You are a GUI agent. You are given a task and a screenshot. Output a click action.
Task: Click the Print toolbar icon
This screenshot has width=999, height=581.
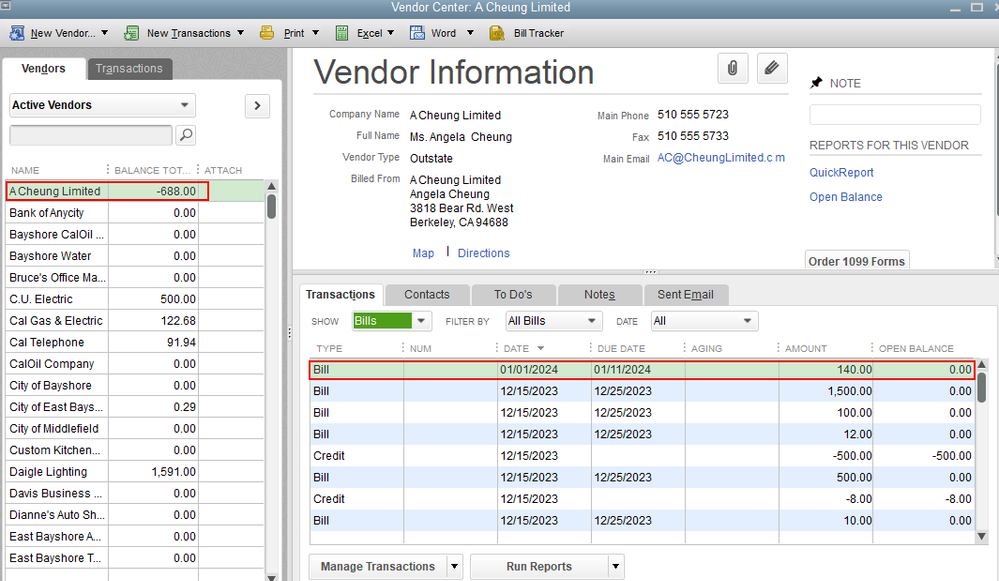coord(267,33)
